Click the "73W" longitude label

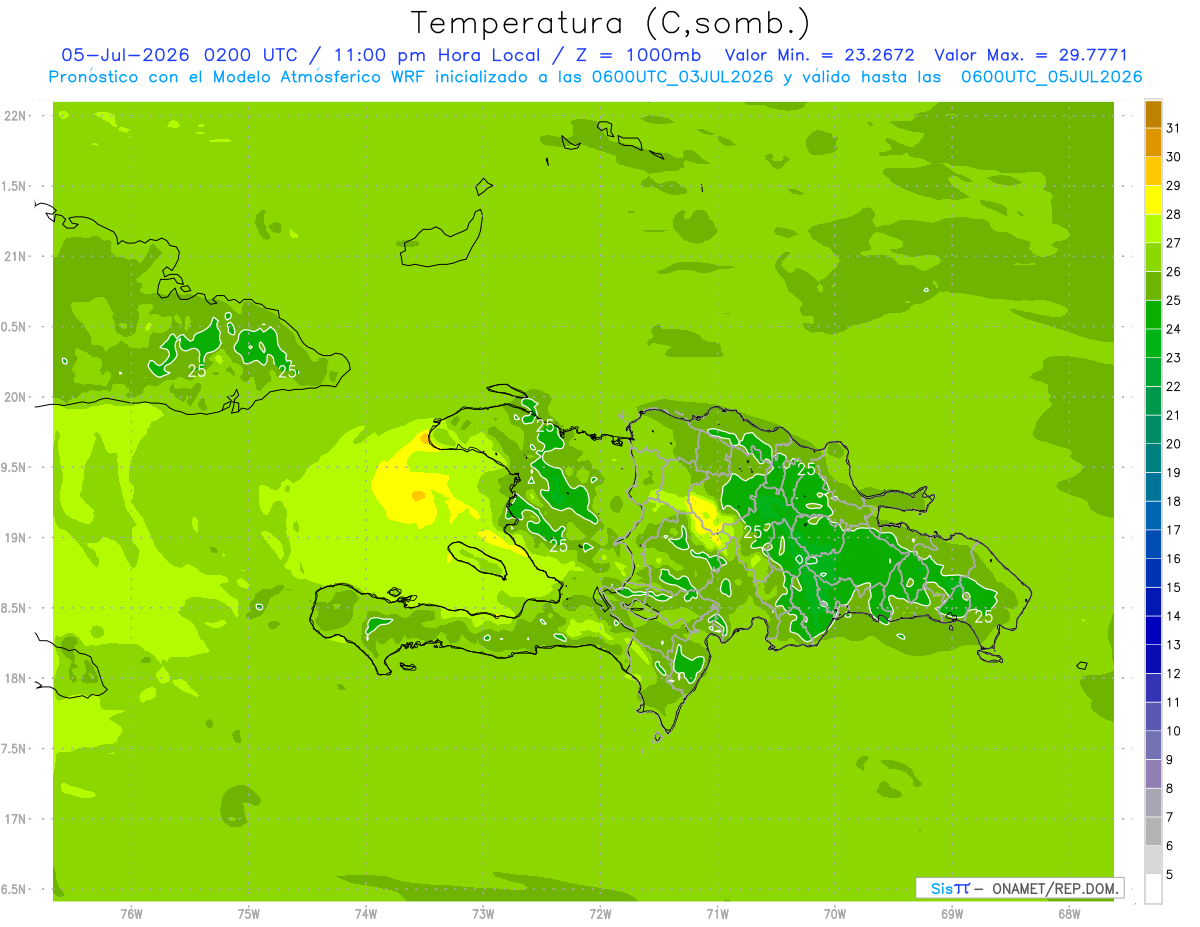pos(483,914)
